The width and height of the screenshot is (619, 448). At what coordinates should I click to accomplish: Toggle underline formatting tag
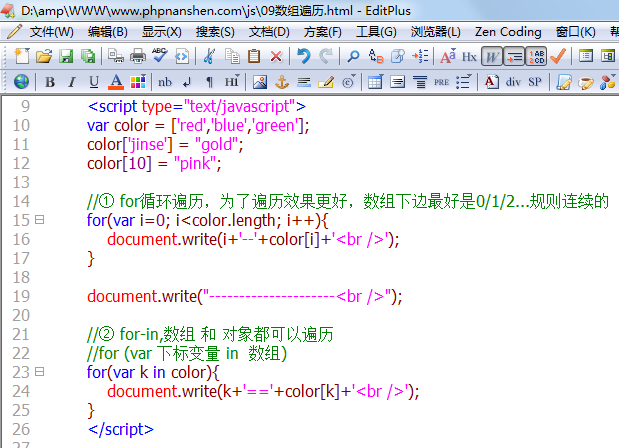pos(94,82)
